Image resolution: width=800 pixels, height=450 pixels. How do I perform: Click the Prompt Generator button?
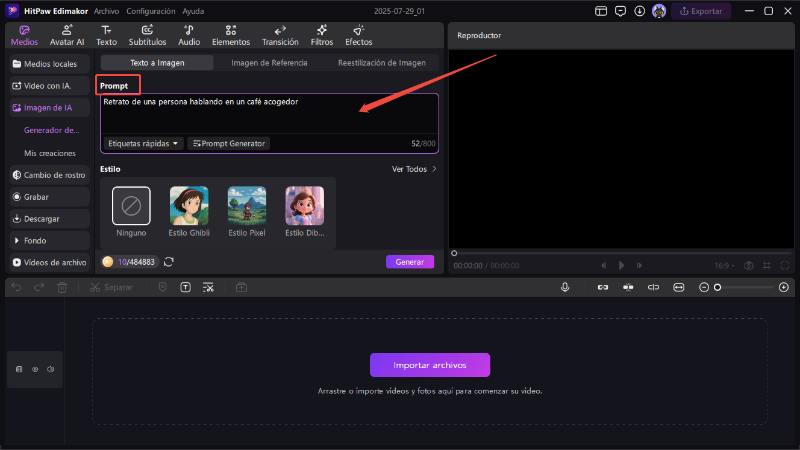pyautogui.click(x=229, y=143)
